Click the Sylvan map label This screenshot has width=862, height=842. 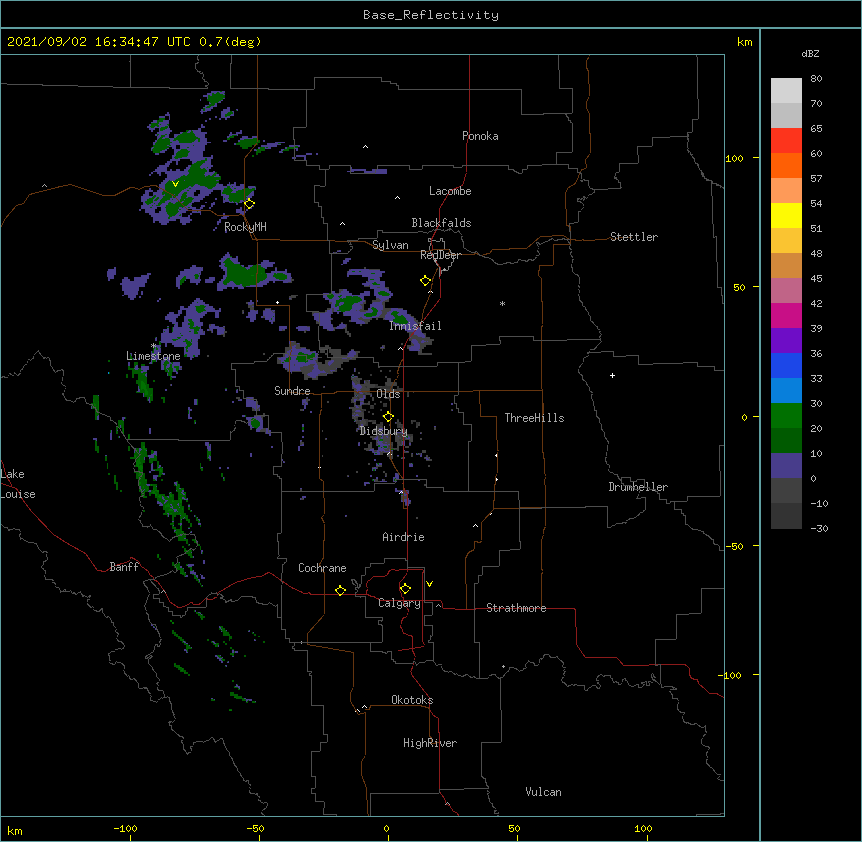390,245
